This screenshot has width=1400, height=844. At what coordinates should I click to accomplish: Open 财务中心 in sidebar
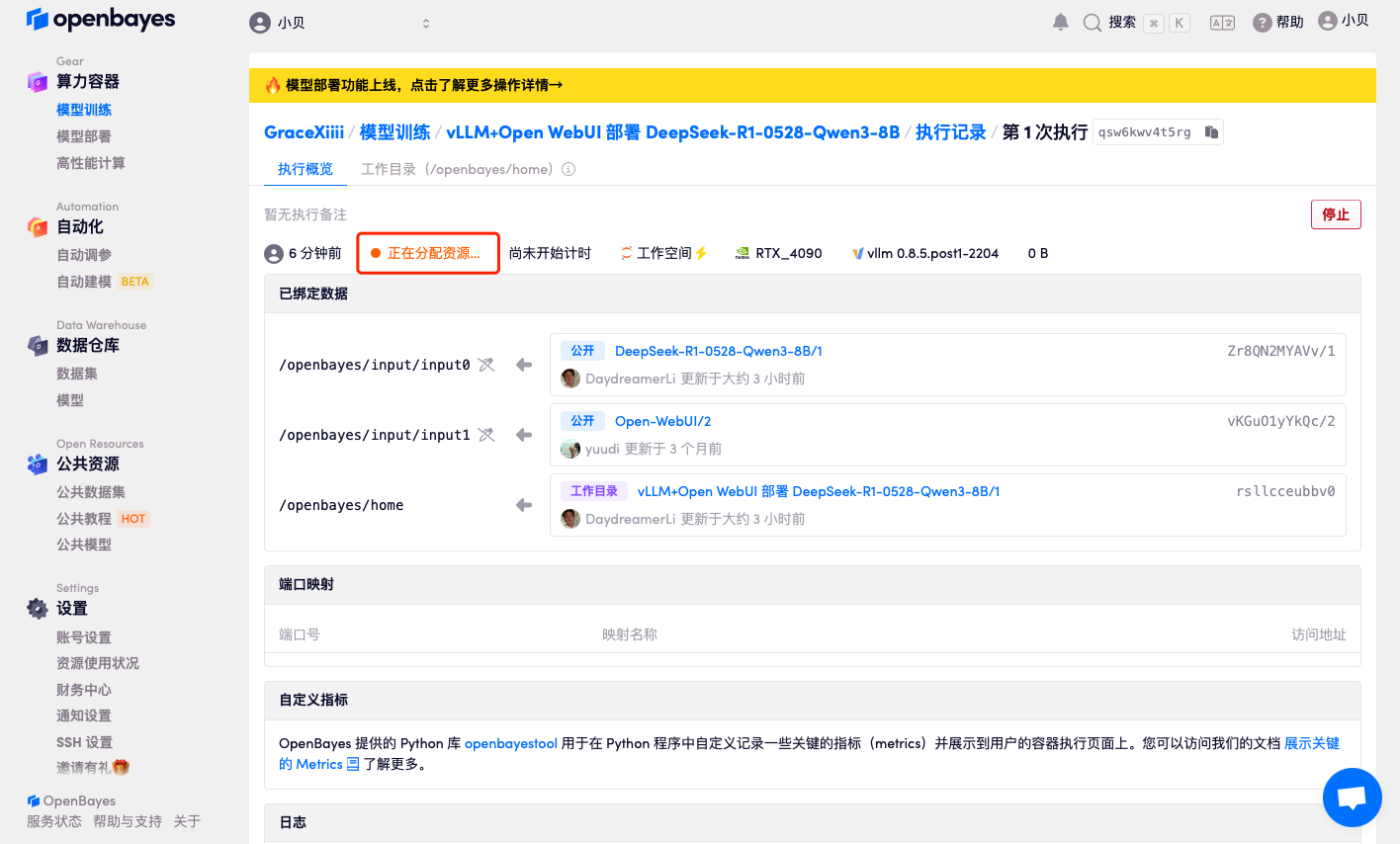click(x=84, y=690)
